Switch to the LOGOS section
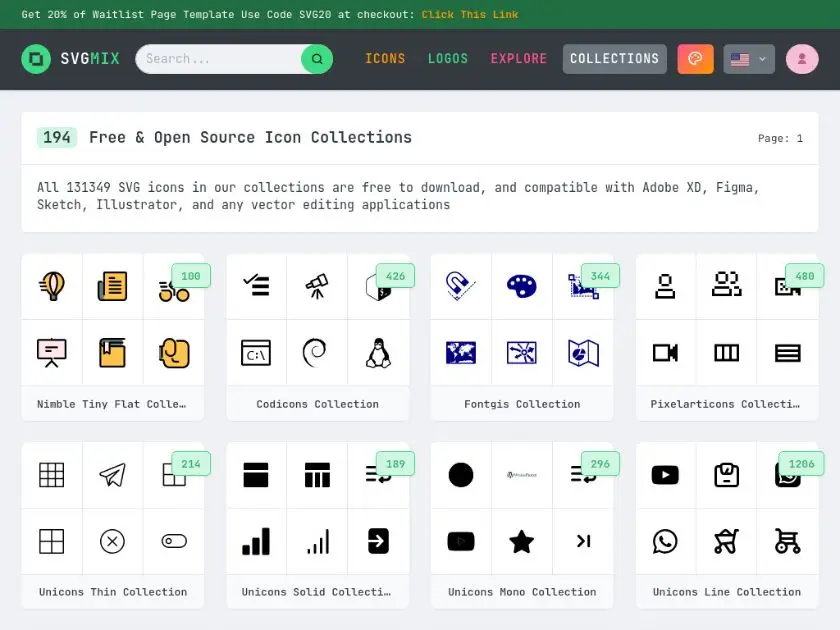Image resolution: width=840 pixels, height=630 pixels. (447, 59)
